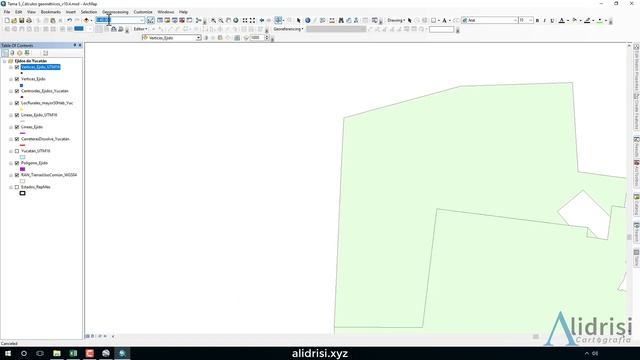
Task: Open the File menu
Action: (x=7, y=12)
